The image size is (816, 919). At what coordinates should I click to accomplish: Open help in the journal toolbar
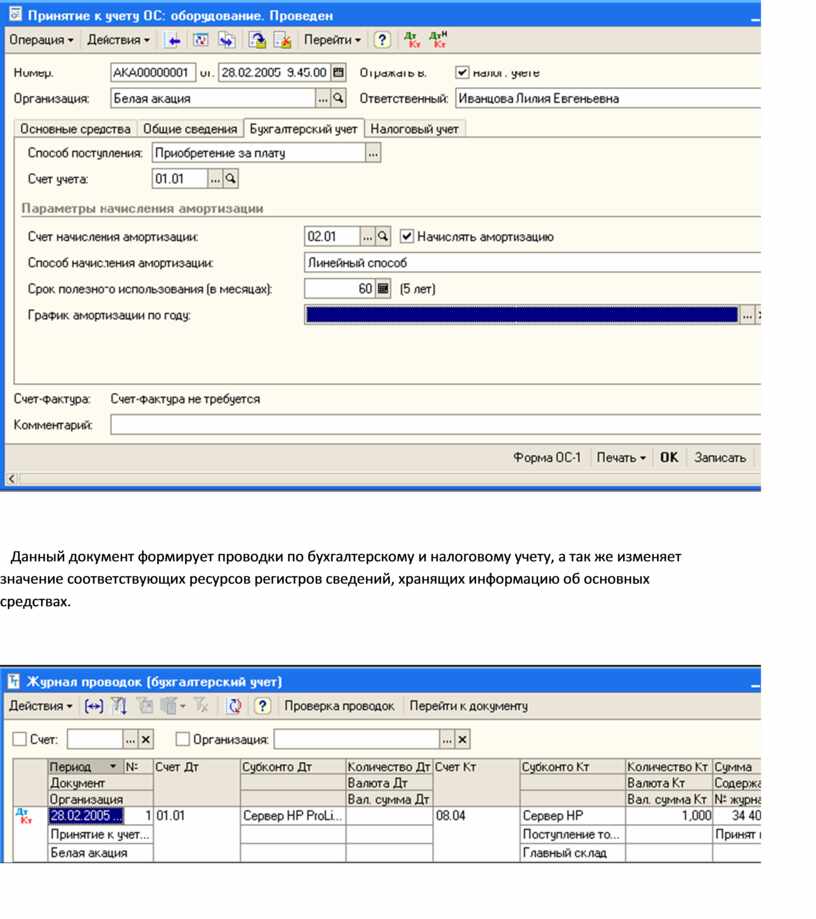262,706
